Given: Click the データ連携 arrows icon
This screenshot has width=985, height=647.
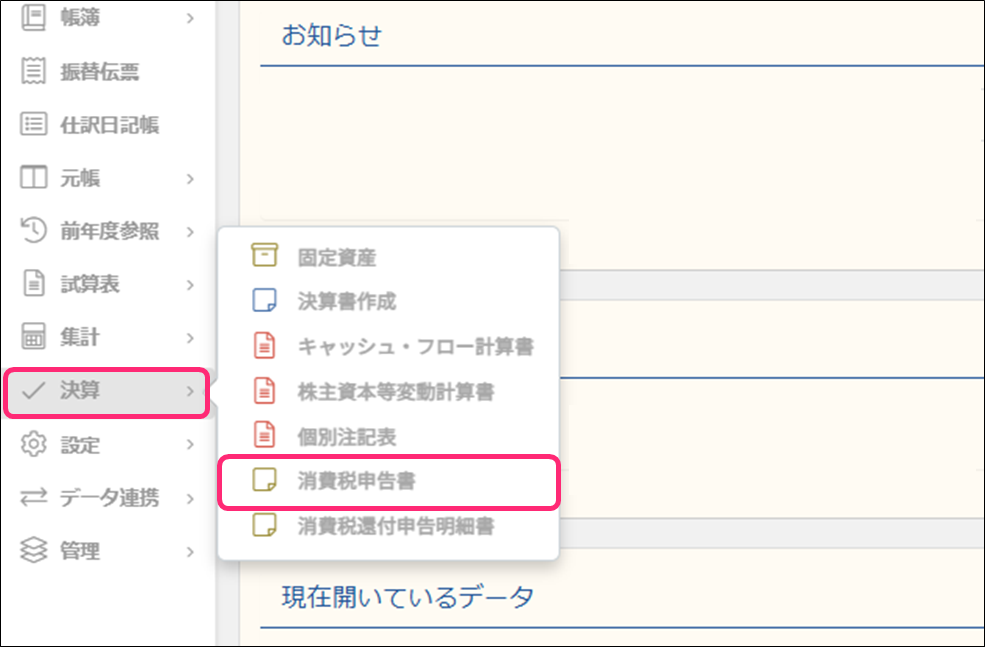Looking at the screenshot, I should [34, 498].
